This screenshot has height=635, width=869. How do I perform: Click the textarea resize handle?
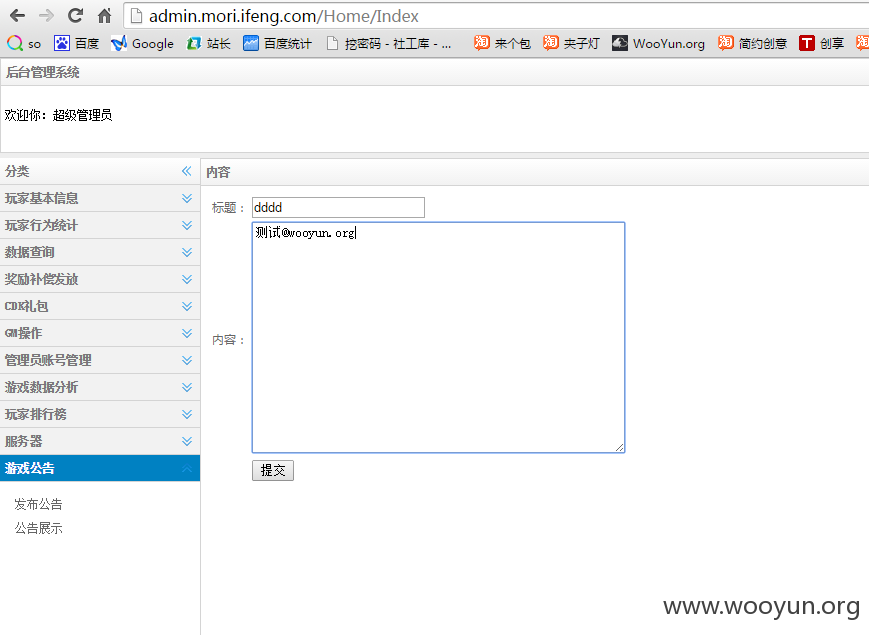pos(620,448)
